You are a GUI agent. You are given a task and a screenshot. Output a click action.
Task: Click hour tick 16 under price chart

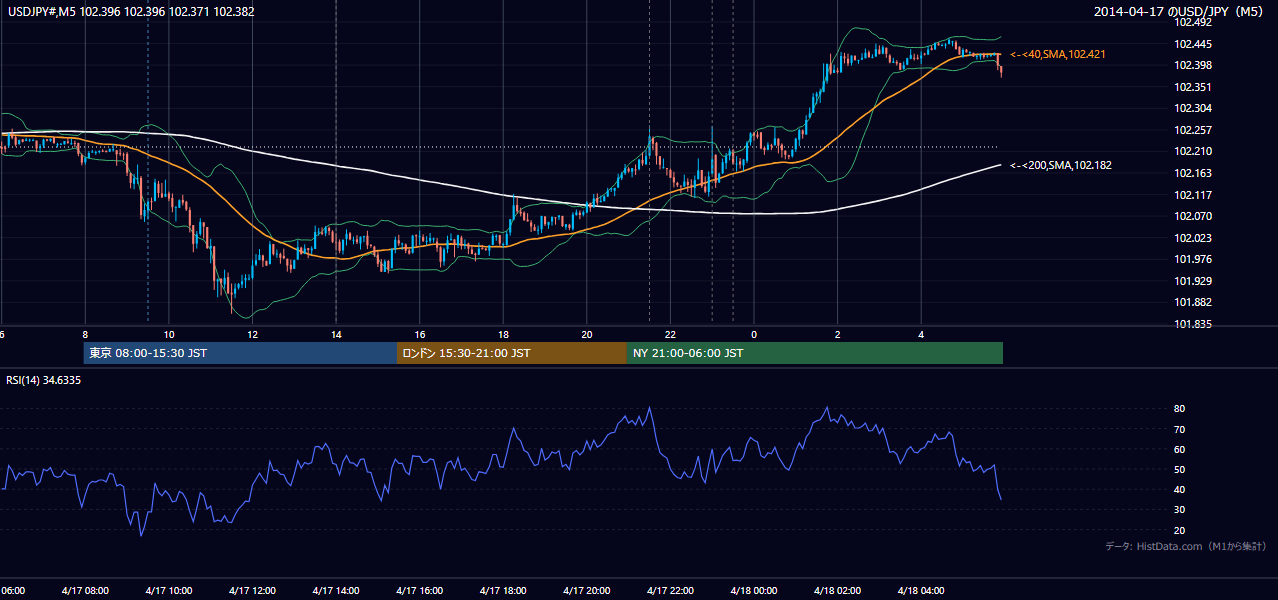tap(420, 334)
